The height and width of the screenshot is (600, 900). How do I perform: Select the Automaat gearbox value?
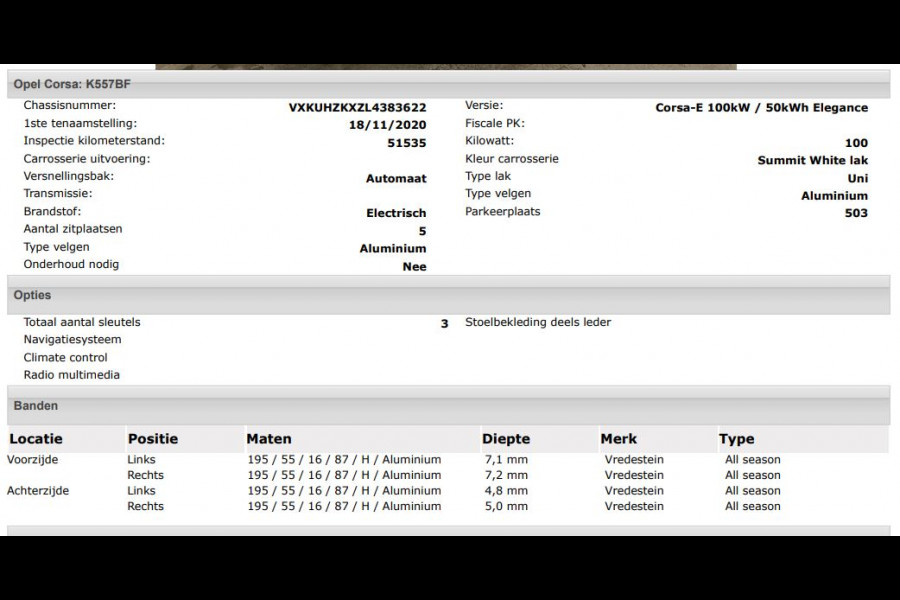click(x=396, y=179)
